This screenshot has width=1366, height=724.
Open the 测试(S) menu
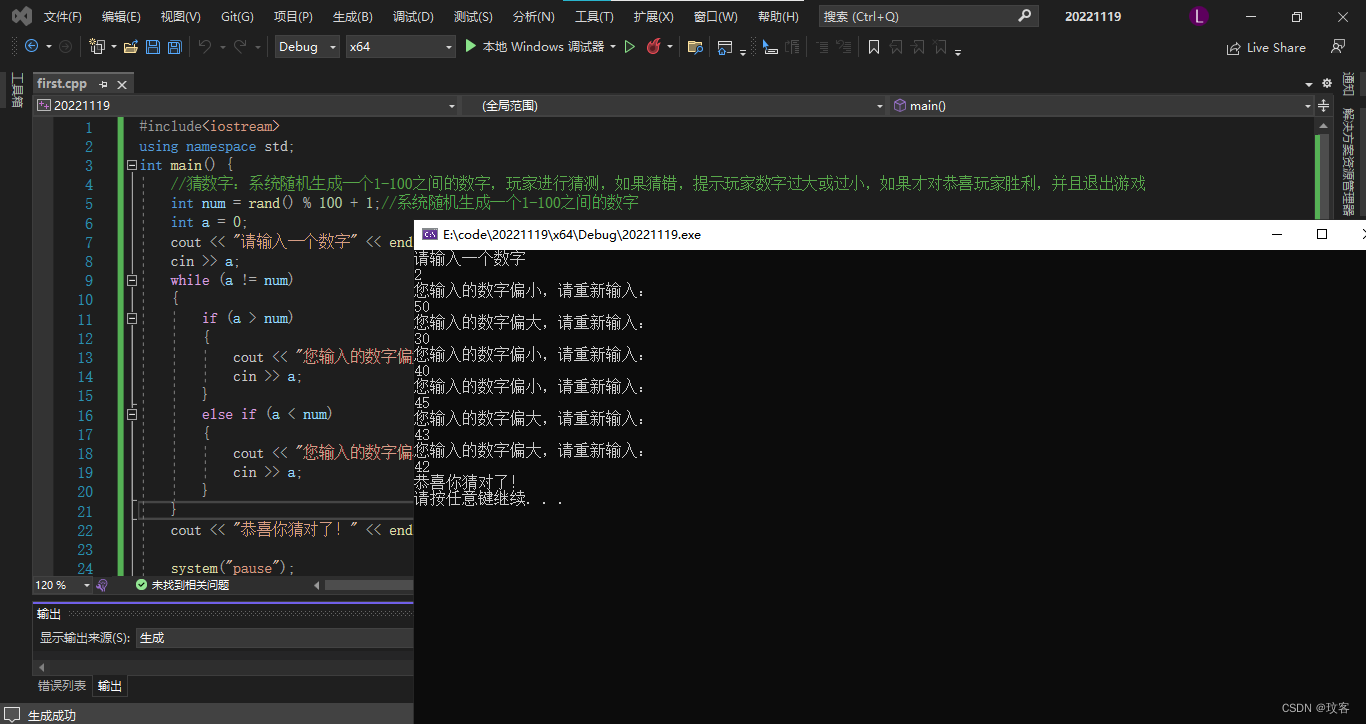click(x=473, y=16)
